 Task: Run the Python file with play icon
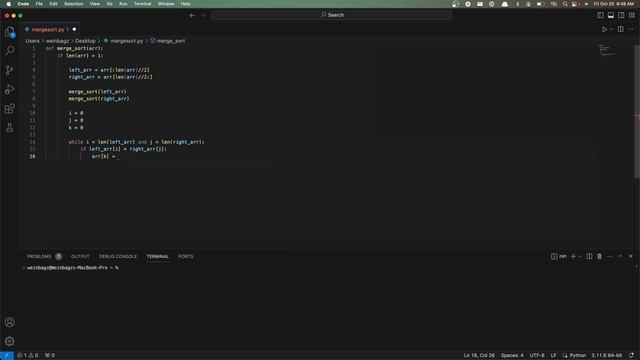(604, 29)
